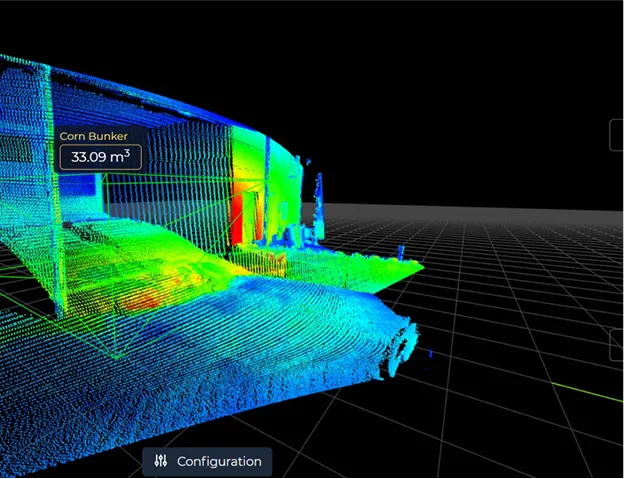Click the sliders icon beside Configuration
The width and height of the screenshot is (624, 479).
tap(162, 461)
